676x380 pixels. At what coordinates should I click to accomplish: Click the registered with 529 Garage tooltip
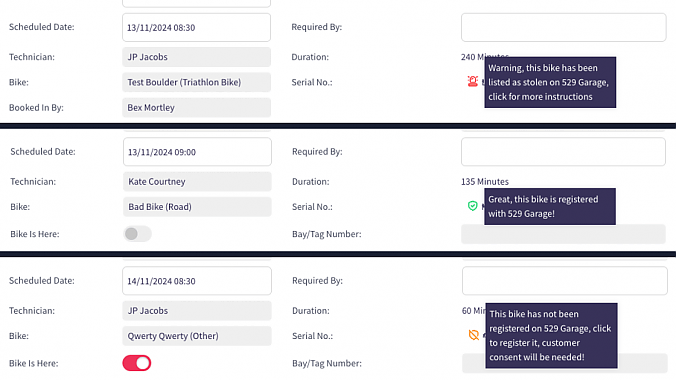[x=550, y=207]
